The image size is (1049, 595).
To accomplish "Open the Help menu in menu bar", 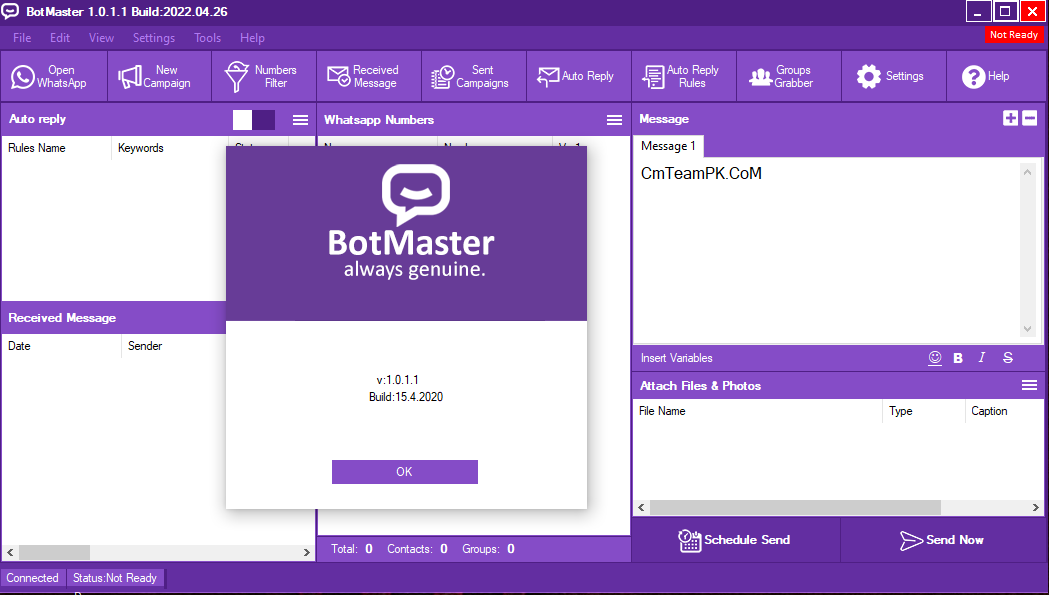I will 252,38.
